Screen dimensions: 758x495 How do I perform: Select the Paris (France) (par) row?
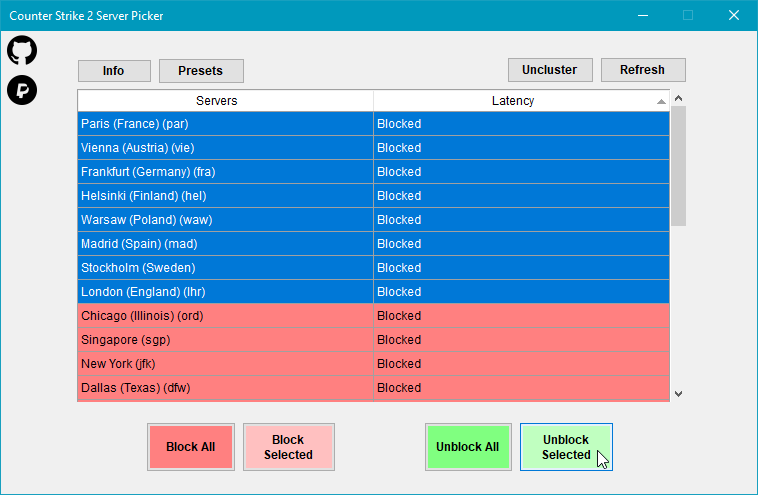coord(374,124)
